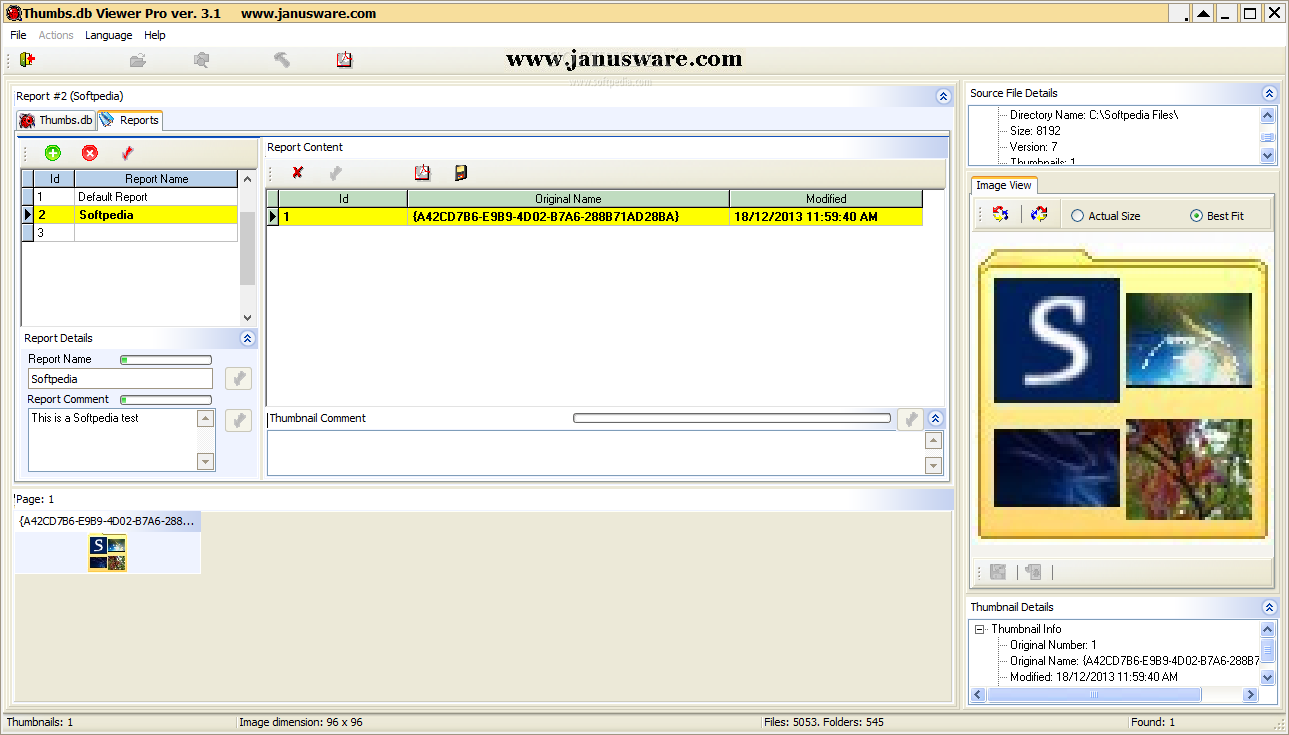This screenshot has height=735, width=1289.
Task: Select the Image View tab
Action: click(1004, 185)
